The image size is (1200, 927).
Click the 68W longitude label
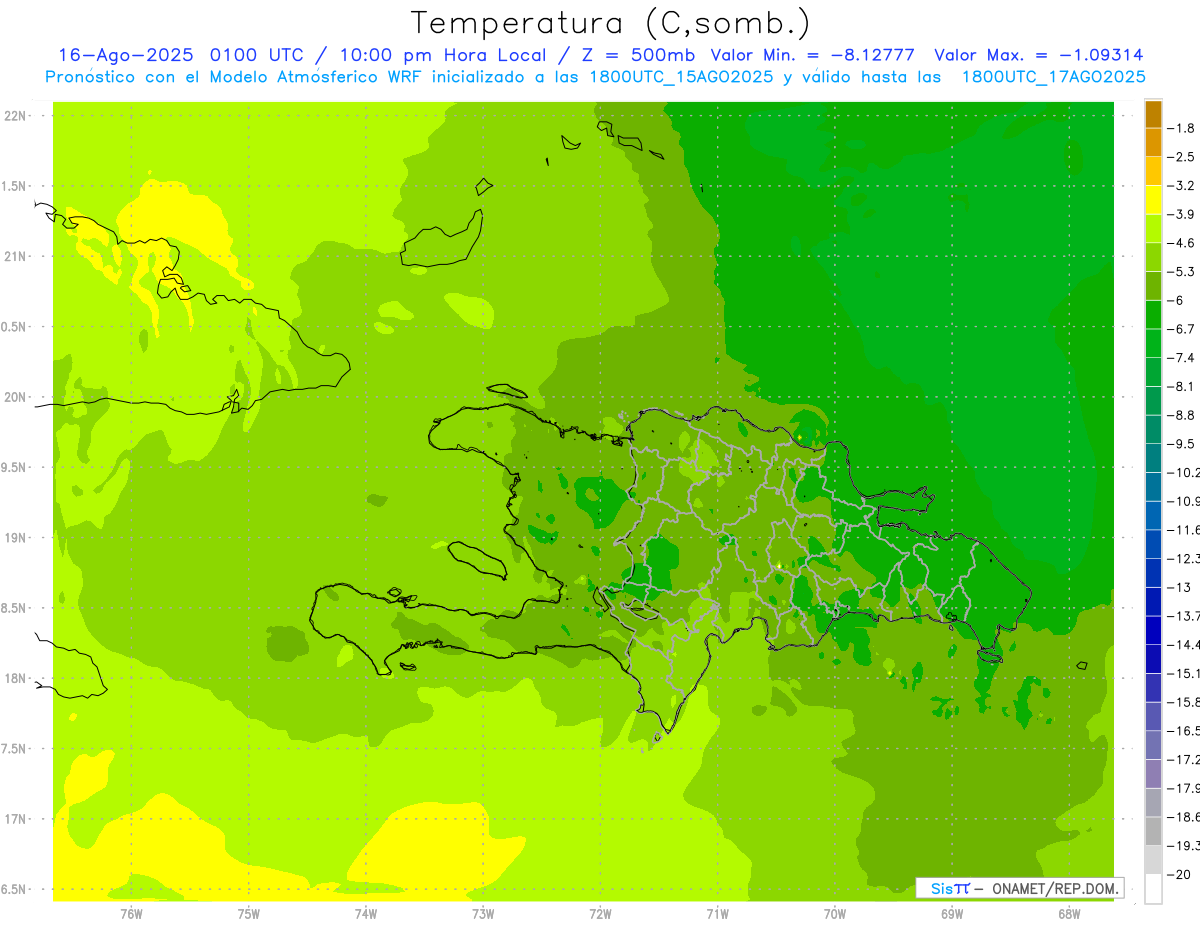click(1069, 913)
